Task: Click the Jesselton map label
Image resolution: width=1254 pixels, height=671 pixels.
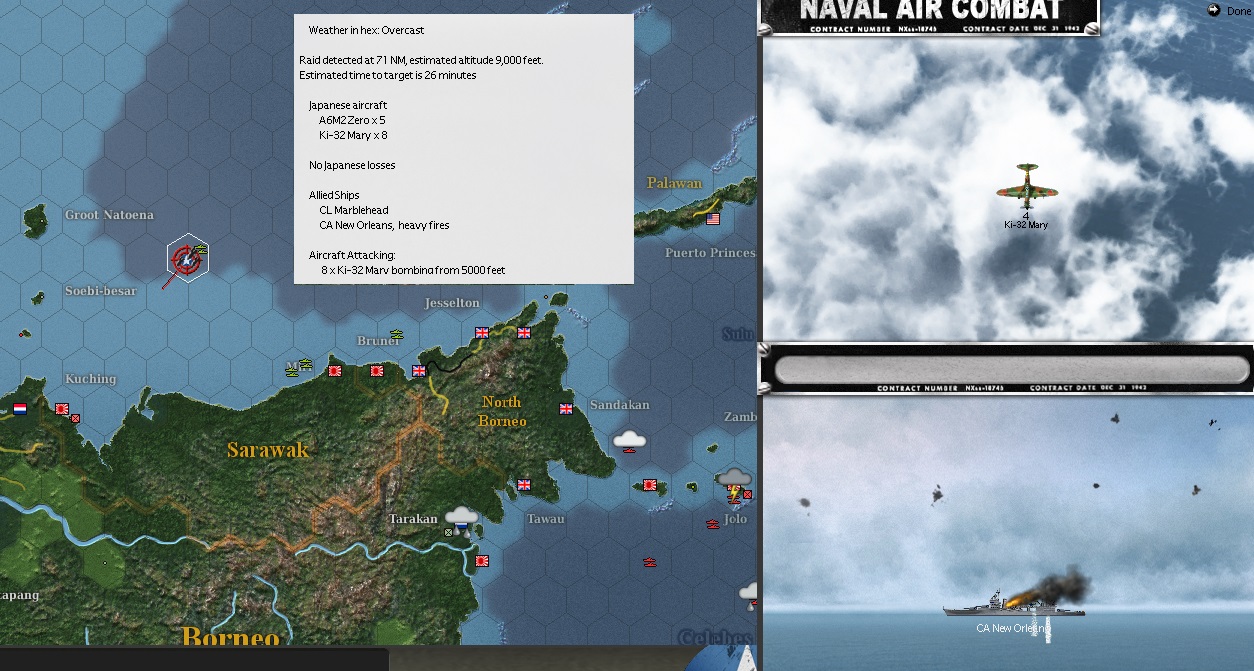Action: 452,303
